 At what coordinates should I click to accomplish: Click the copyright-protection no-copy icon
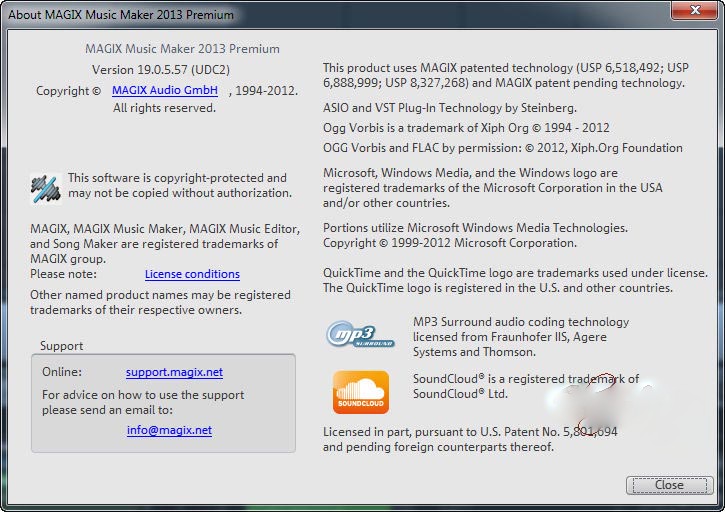coord(45,189)
